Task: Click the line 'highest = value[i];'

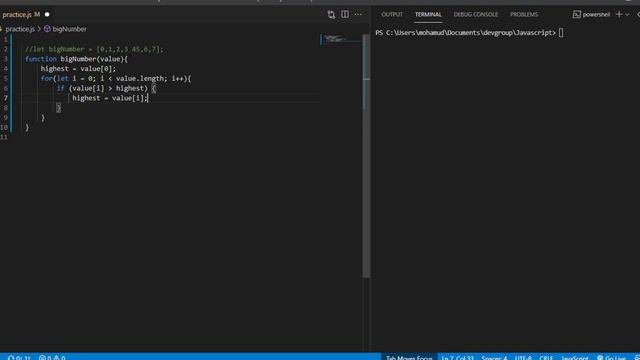Action: (110, 98)
